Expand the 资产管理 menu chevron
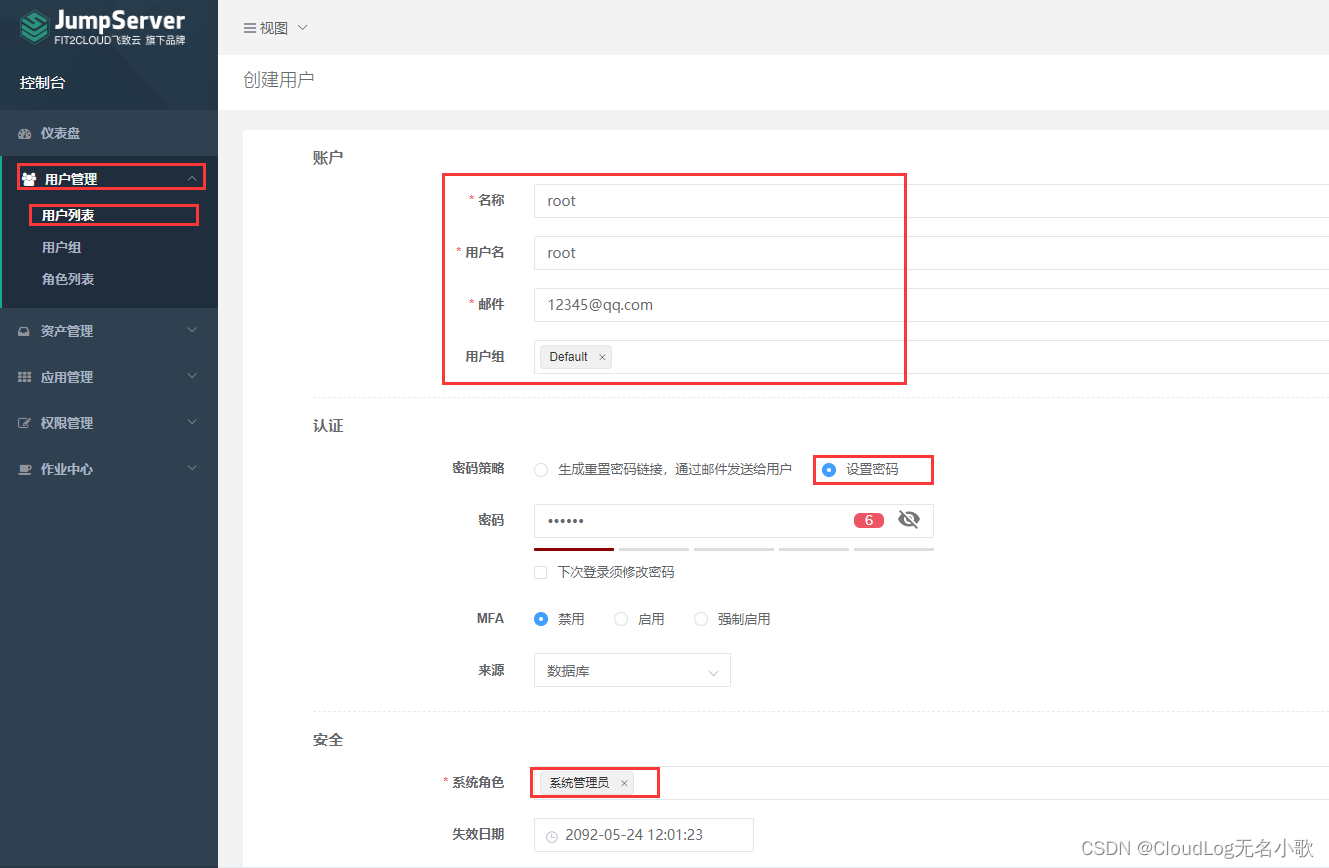 point(192,330)
